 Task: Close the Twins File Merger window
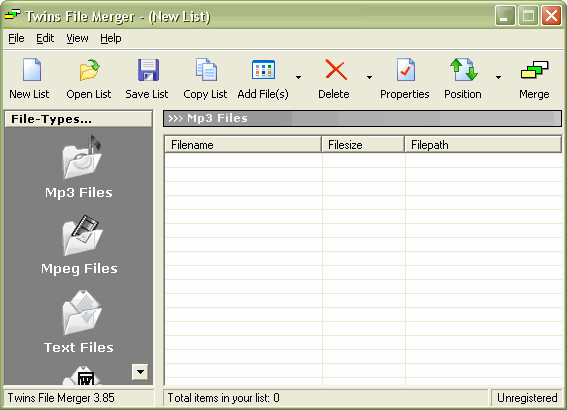(x=551, y=16)
